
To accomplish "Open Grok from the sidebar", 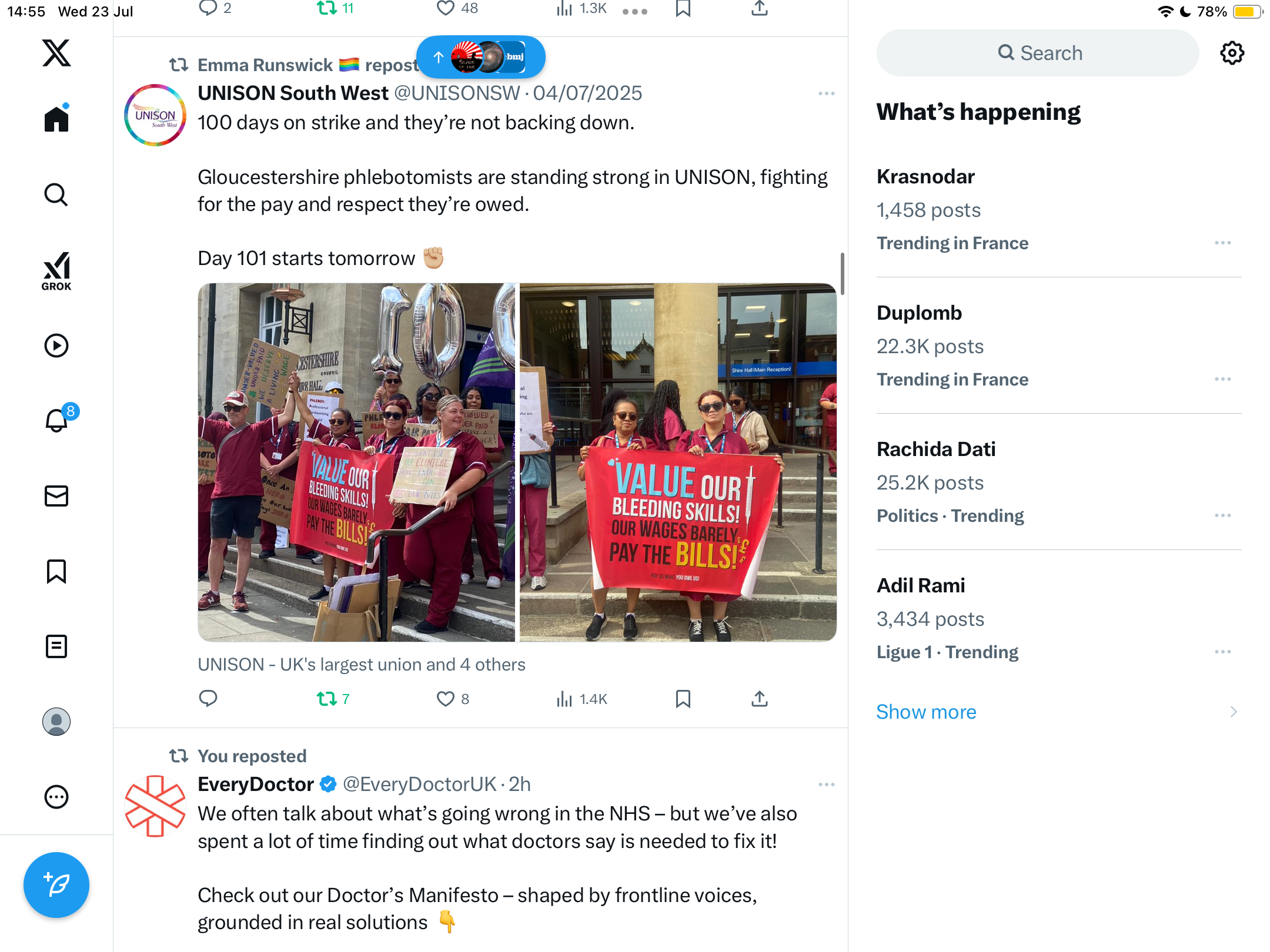I will (x=56, y=271).
